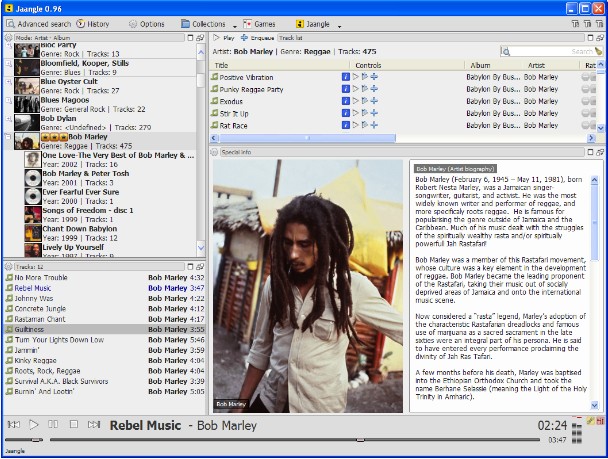Show info for Rat Race track
The width and height of the screenshot is (608, 459).
tap(345, 125)
